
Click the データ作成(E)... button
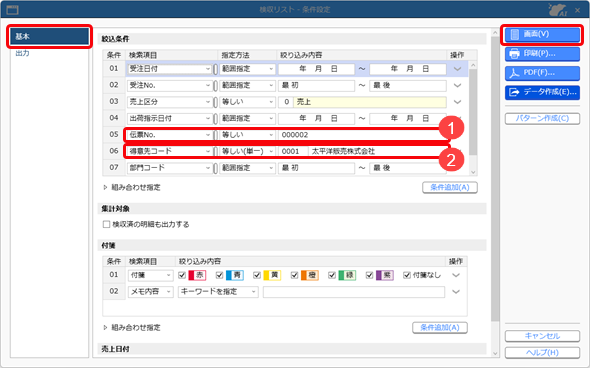coord(542,92)
